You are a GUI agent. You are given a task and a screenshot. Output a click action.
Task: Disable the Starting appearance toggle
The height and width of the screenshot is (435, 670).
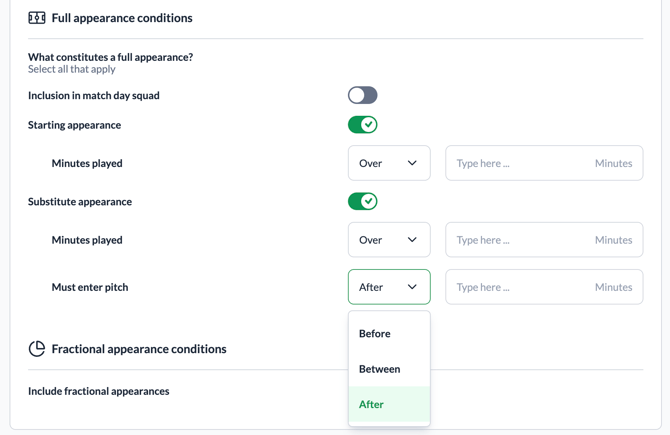pyautogui.click(x=362, y=125)
